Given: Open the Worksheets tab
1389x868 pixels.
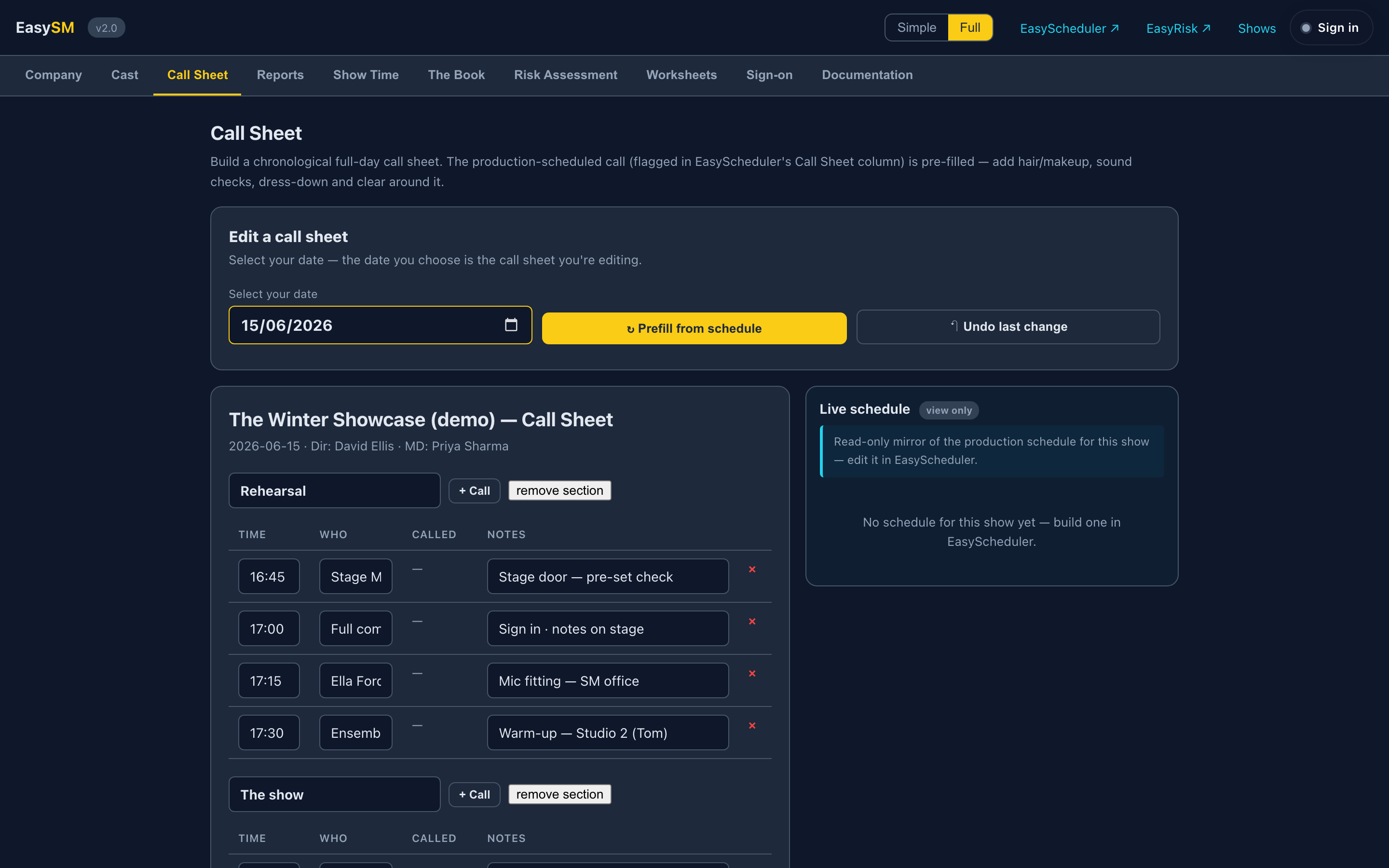Looking at the screenshot, I should click(681, 75).
